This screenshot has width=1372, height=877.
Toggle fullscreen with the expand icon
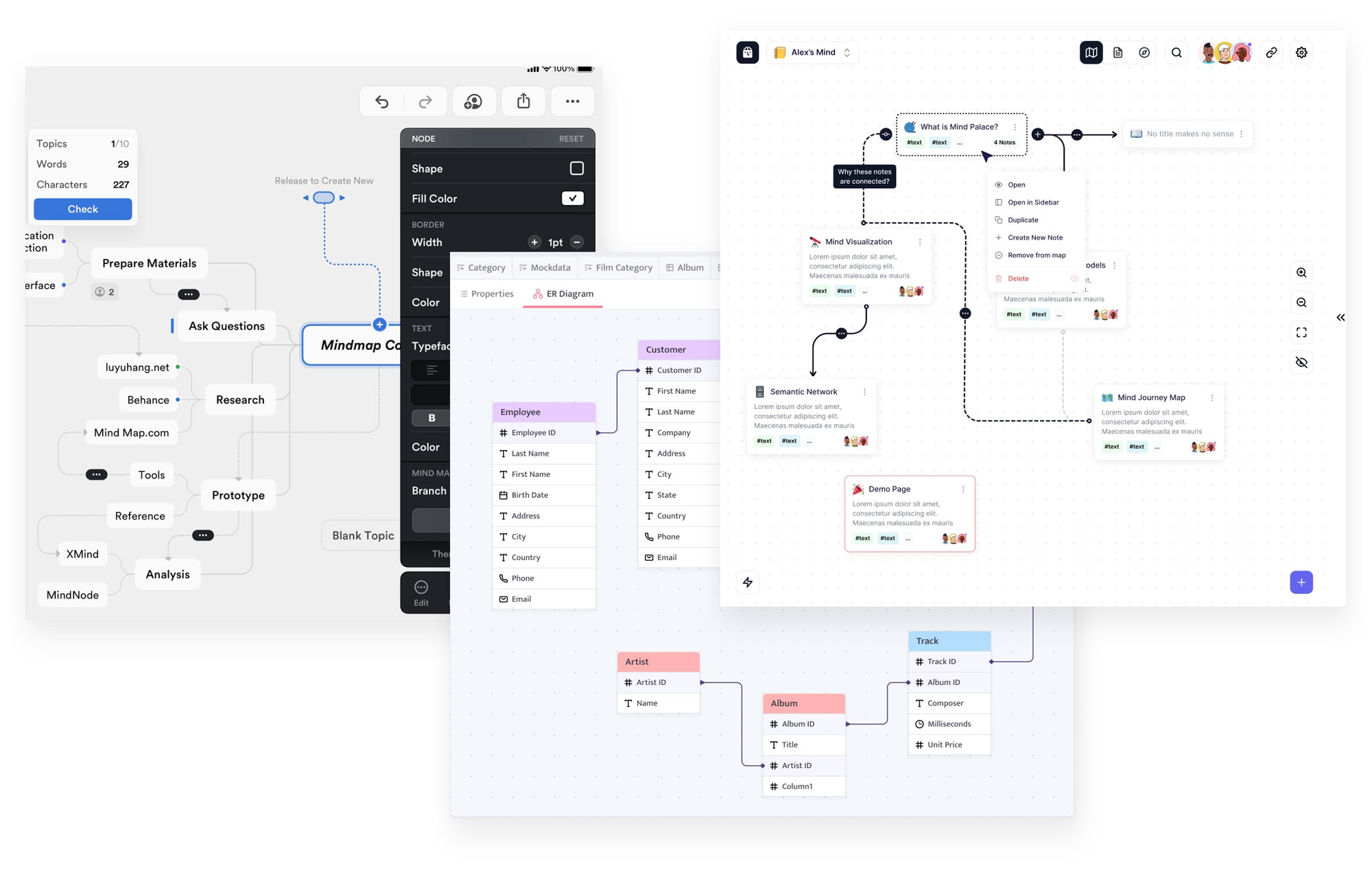(x=1301, y=333)
